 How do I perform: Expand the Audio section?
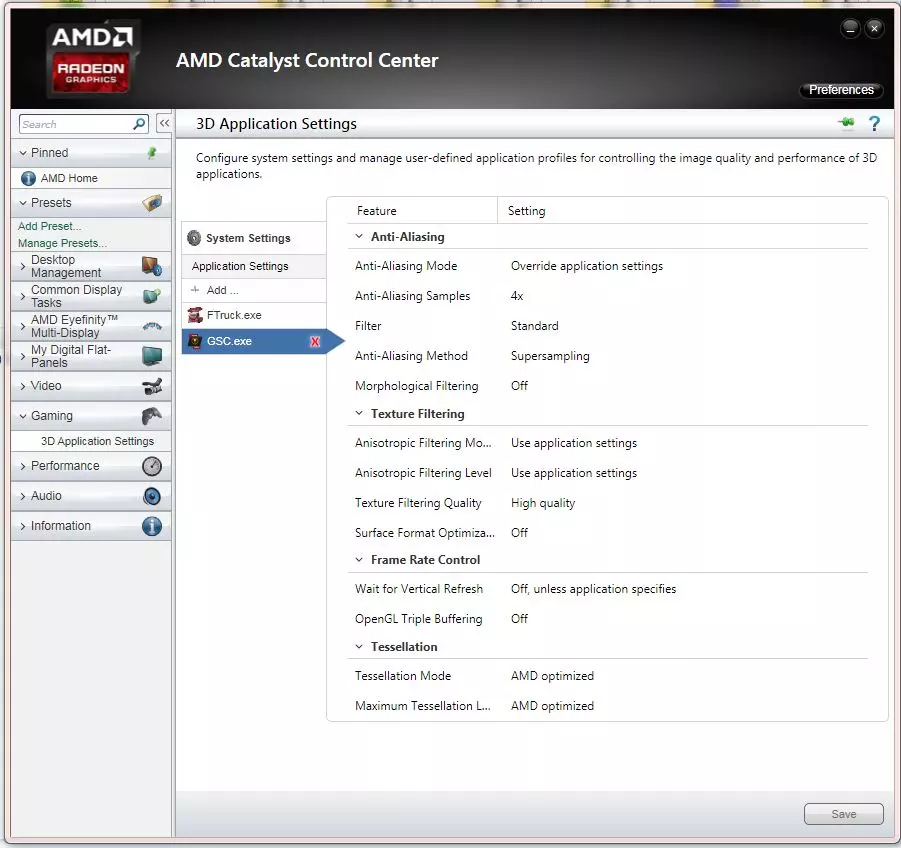(23, 496)
